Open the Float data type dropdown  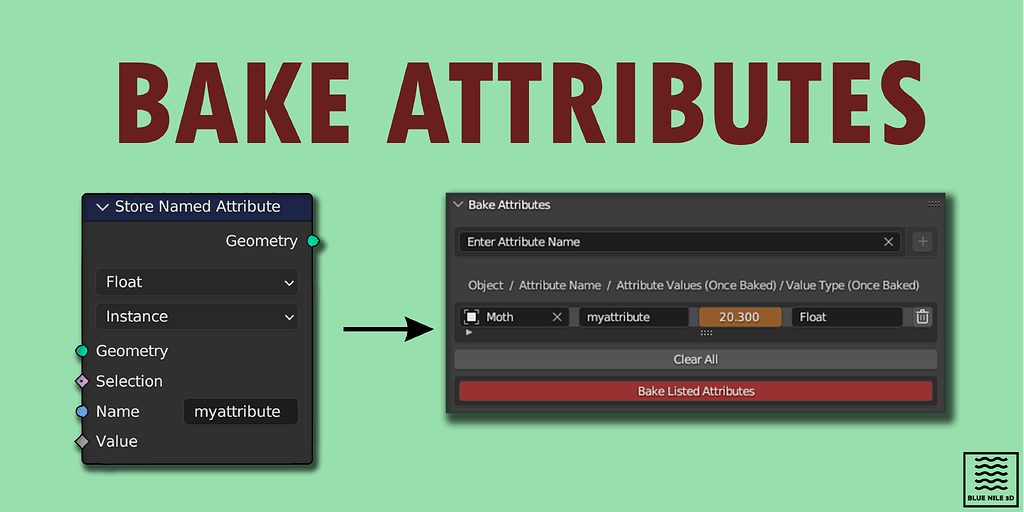[x=197, y=282]
